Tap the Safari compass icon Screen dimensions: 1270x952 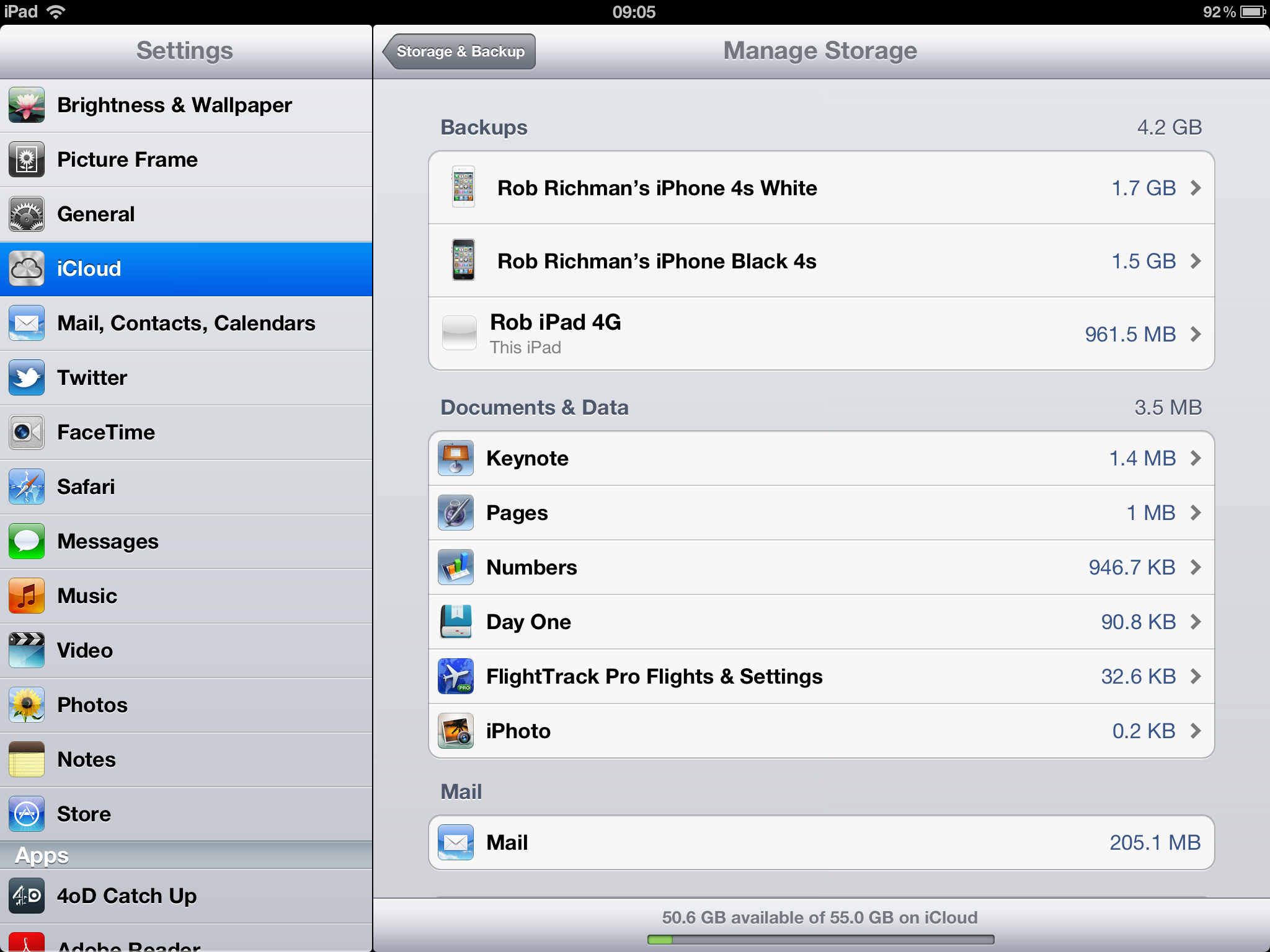point(27,487)
